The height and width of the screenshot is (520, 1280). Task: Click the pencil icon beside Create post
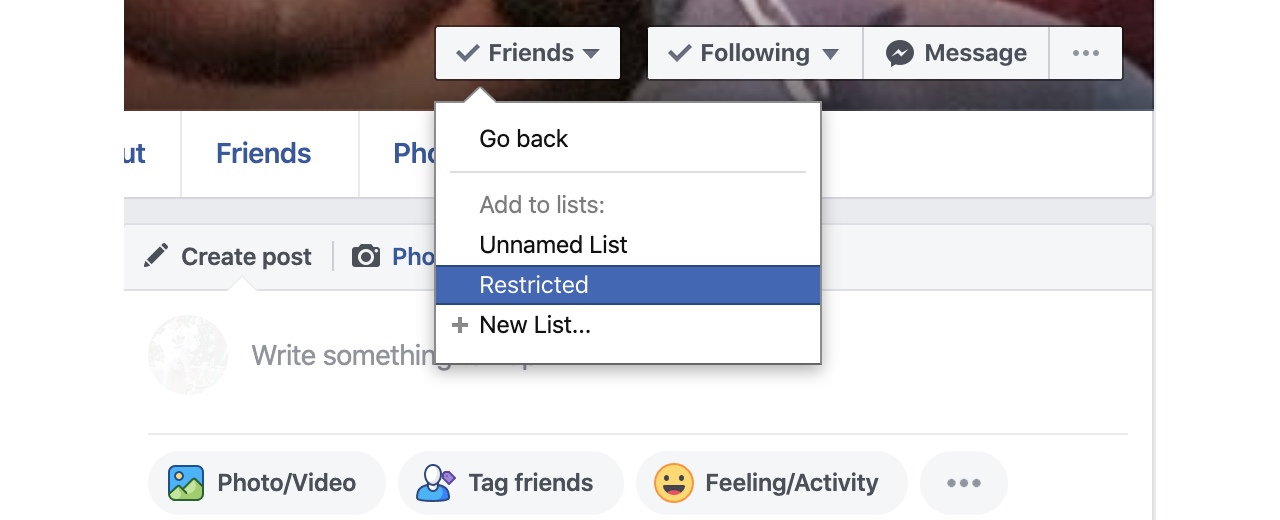tap(156, 256)
